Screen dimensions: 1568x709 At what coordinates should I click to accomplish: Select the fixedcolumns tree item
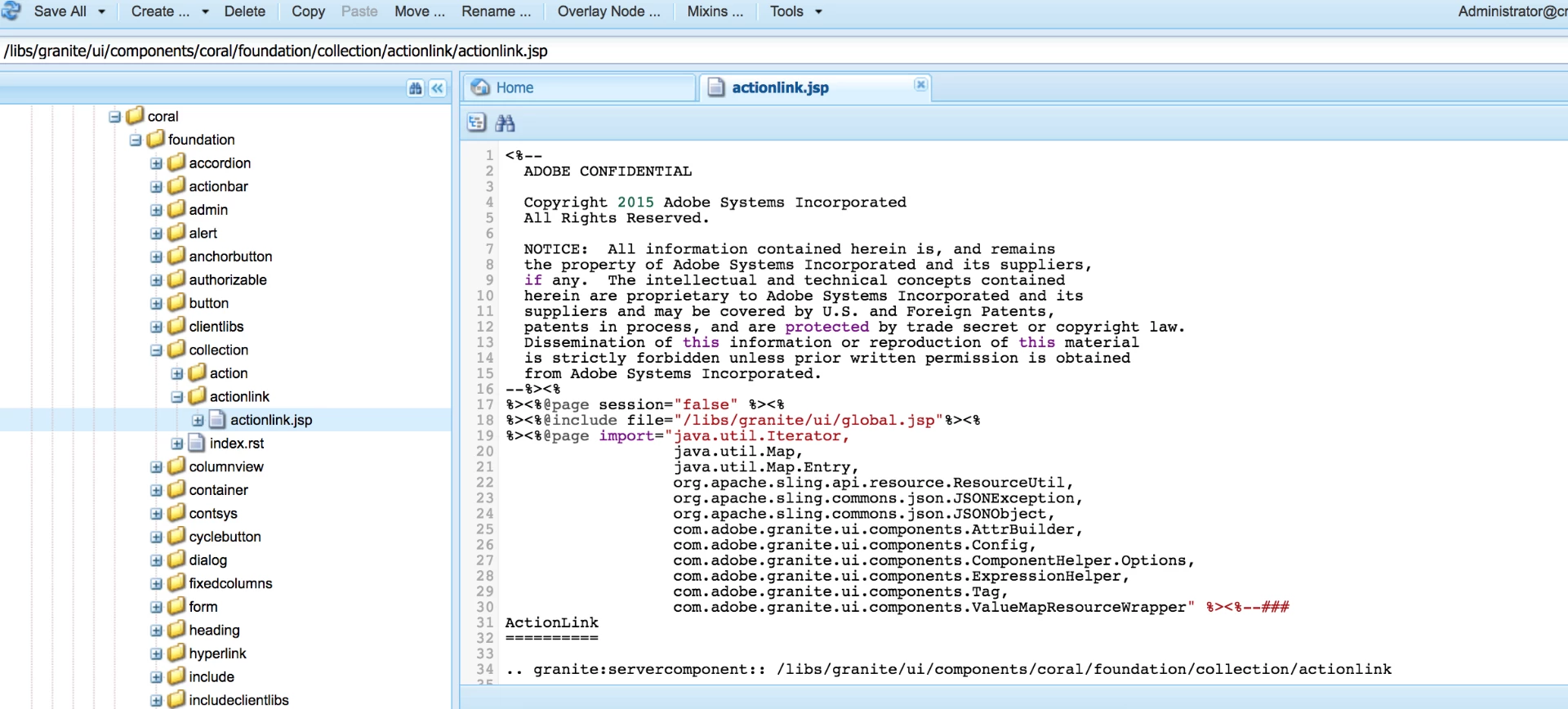(230, 583)
